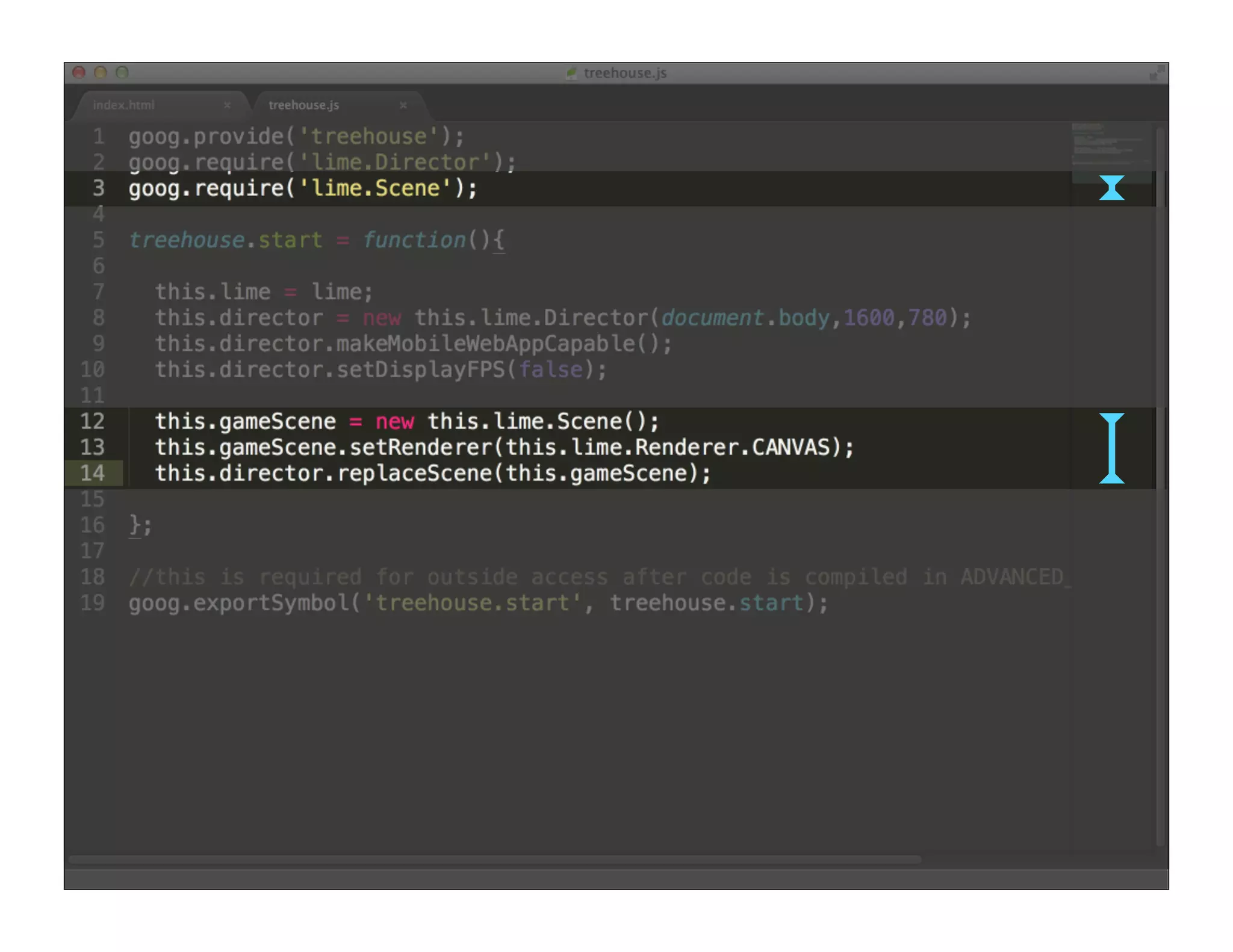Viewport: 1233px width, 952px height.
Task: Close the treehouse.js tab
Action: tap(403, 105)
